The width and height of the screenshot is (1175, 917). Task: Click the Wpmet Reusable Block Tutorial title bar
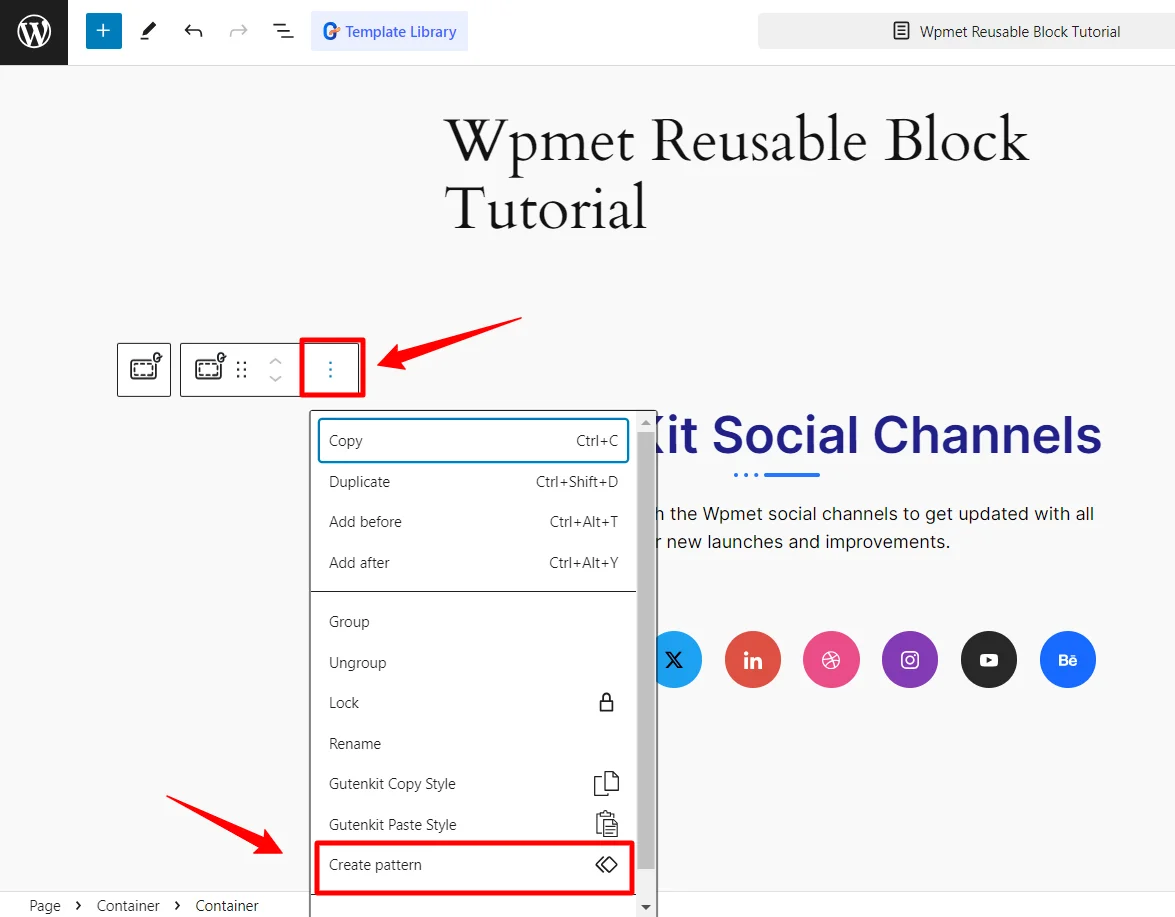point(966,31)
